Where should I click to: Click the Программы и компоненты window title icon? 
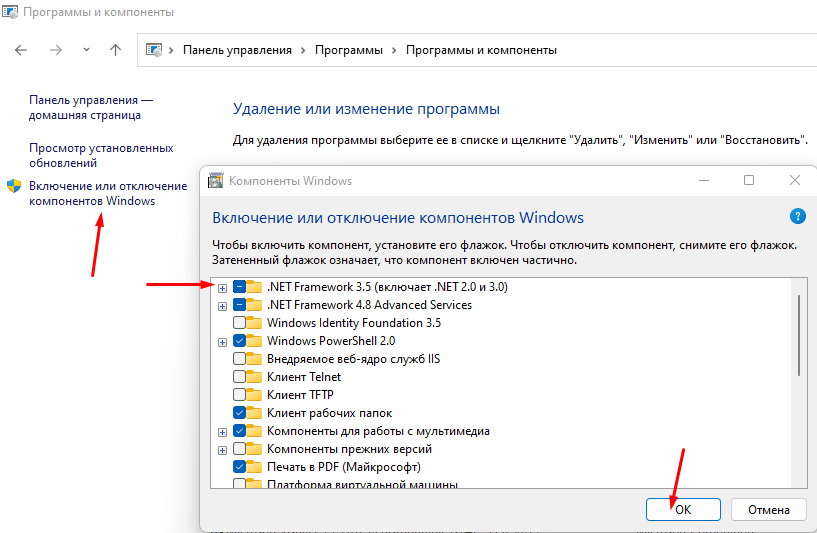pos(10,11)
